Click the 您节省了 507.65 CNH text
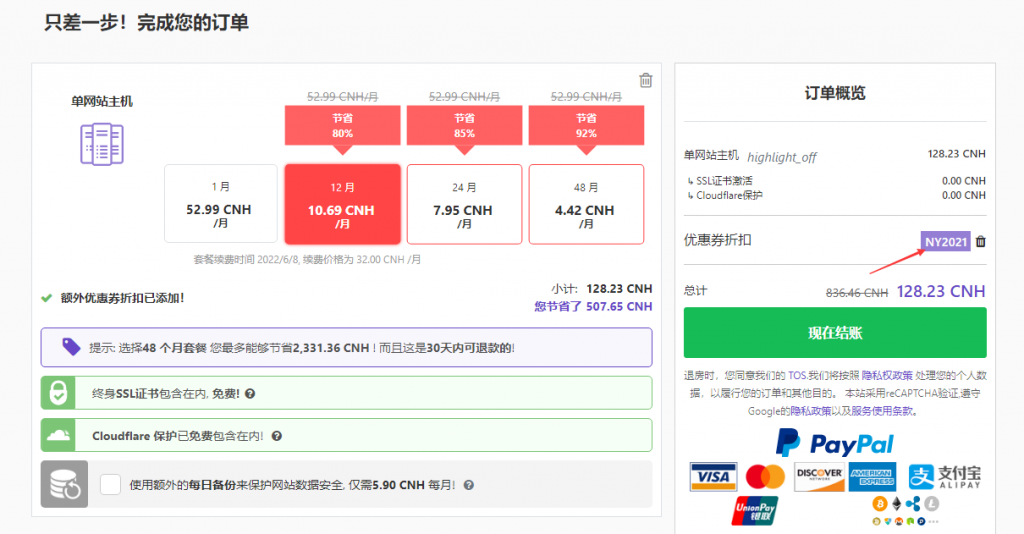The image size is (1024, 534). click(x=593, y=306)
